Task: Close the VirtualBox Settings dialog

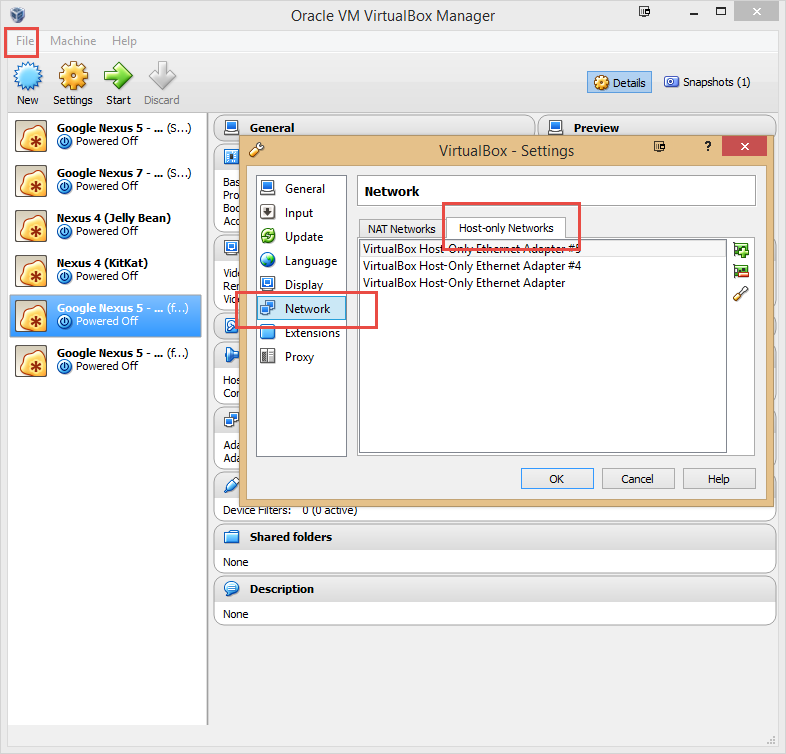Action: [744, 146]
